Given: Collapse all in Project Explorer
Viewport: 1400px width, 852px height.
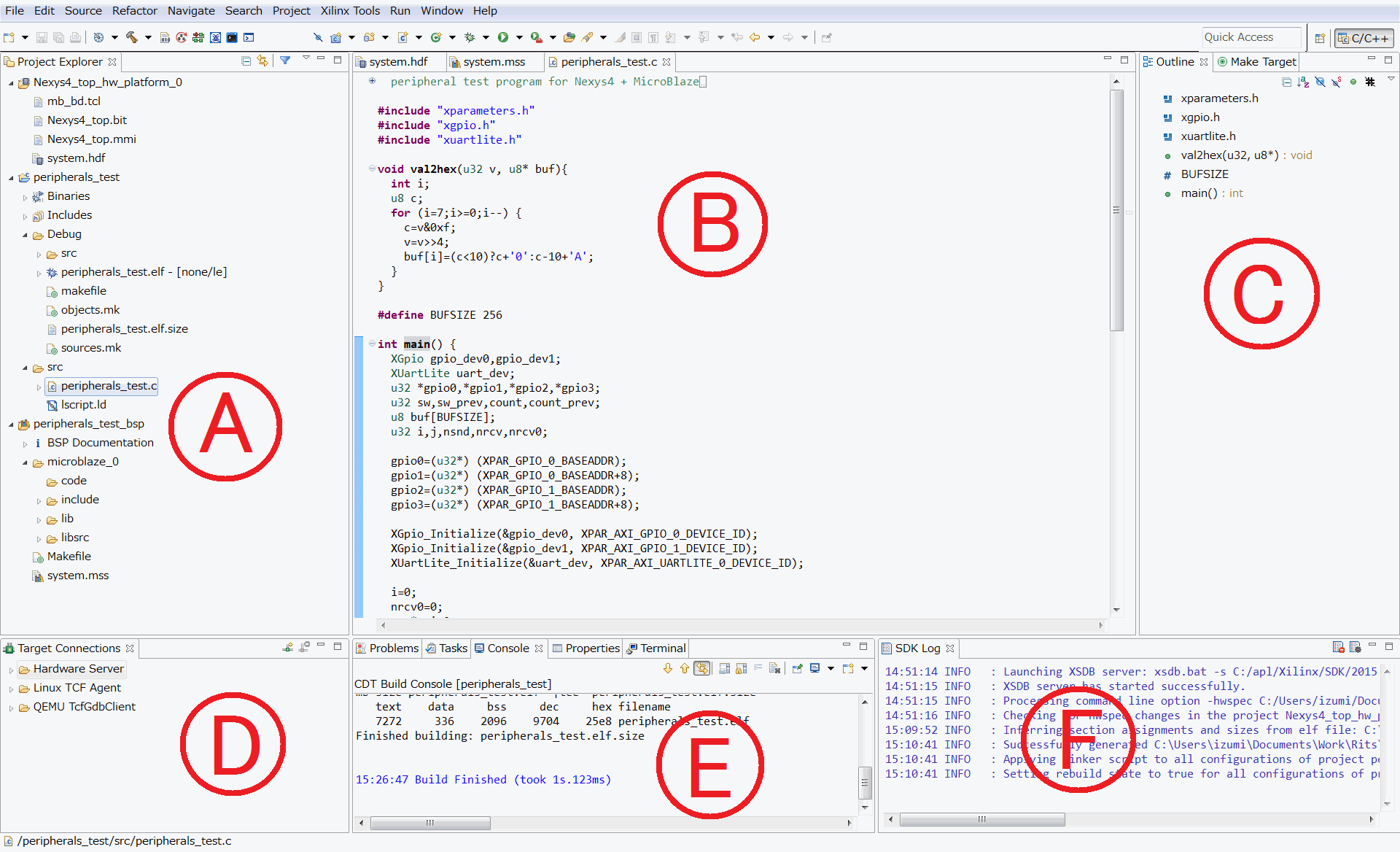Looking at the screenshot, I should (x=246, y=61).
